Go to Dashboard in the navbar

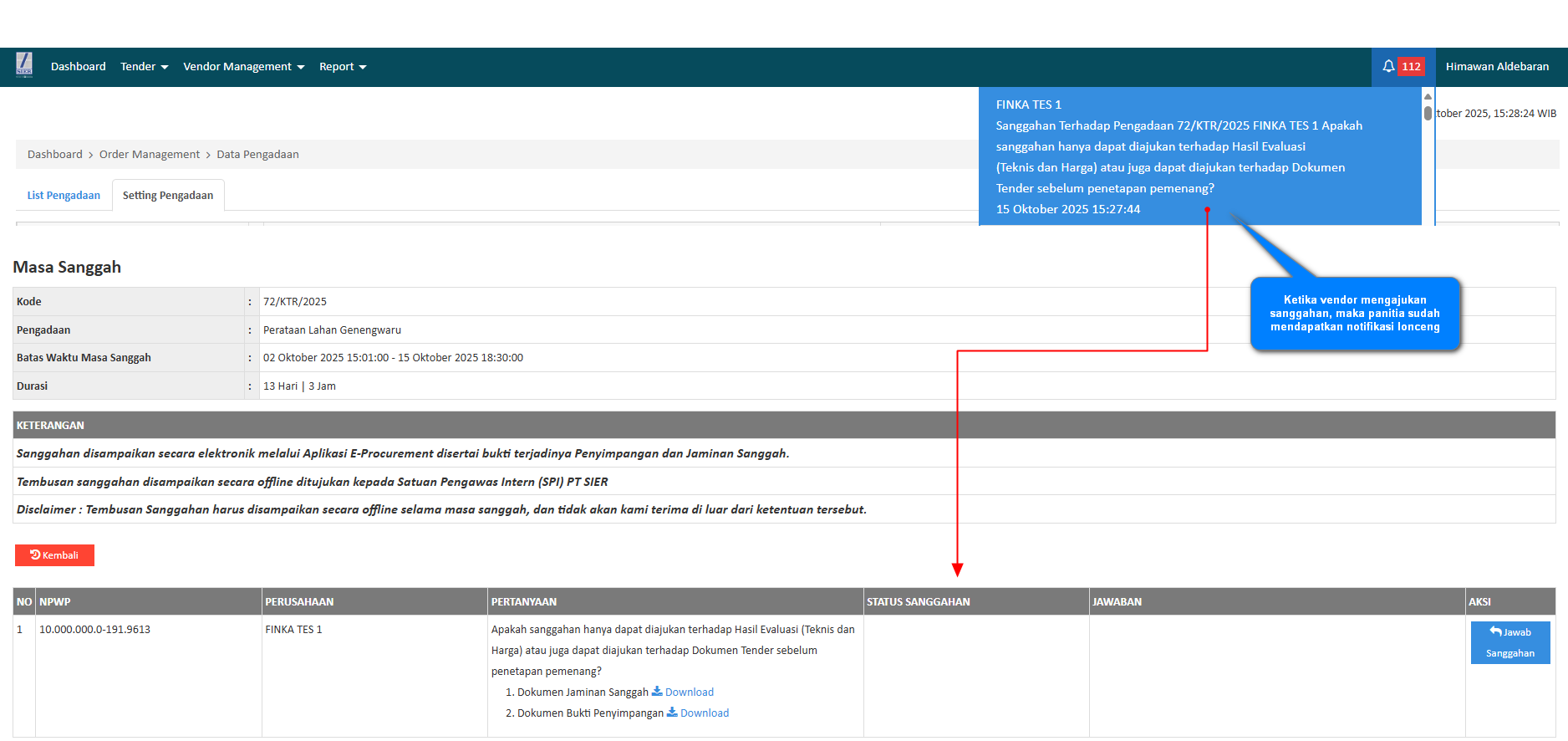(x=78, y=67)
